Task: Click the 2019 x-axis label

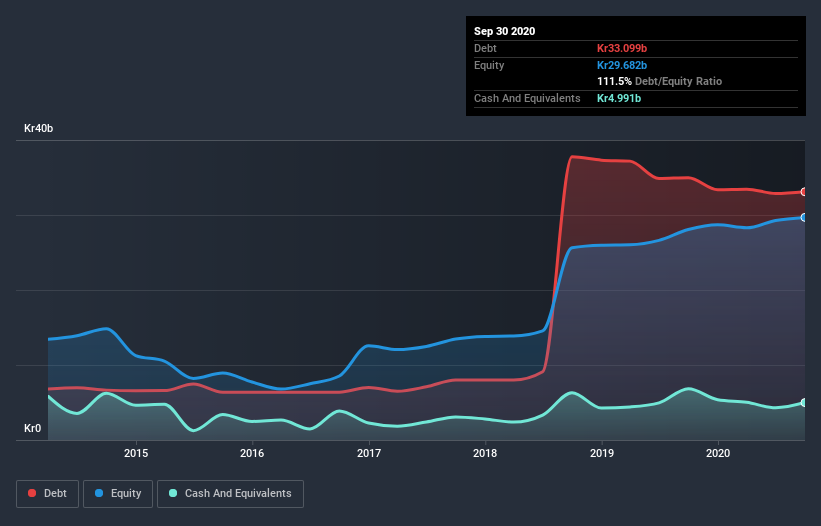Action: tap(602, 453)
